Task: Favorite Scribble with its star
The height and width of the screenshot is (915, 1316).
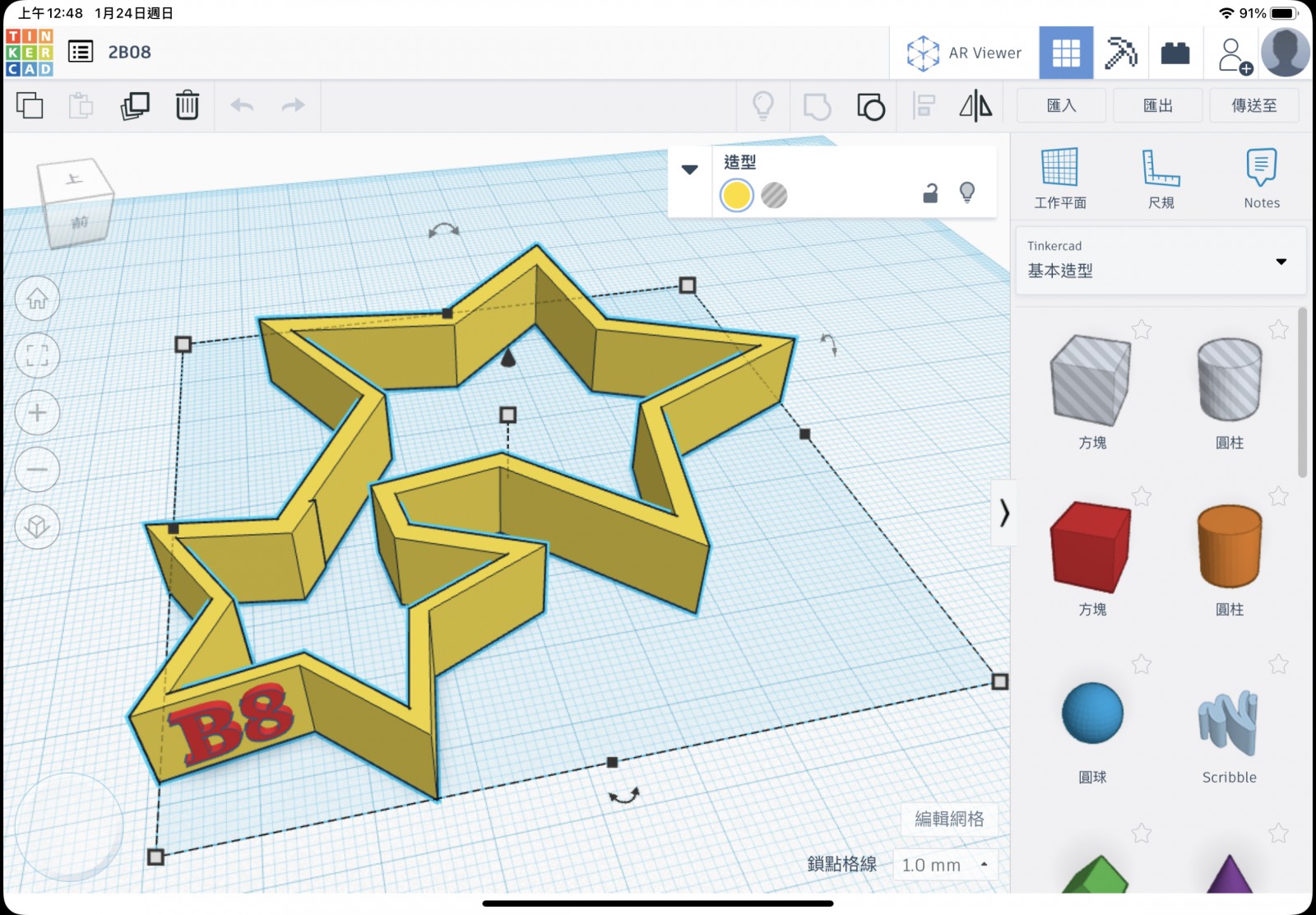Action: click(1278, 664)
